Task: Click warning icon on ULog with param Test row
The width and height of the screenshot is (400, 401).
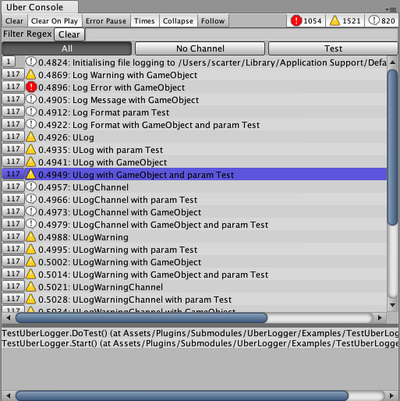Action: pyautogui.click(x=31, y=149)
